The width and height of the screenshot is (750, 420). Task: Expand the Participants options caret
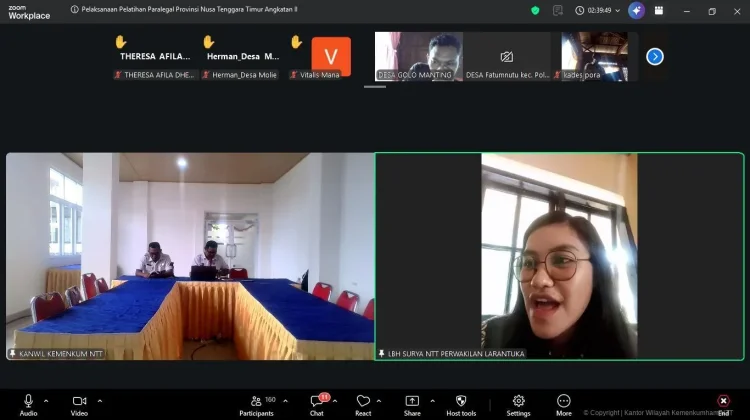point(285,401)
